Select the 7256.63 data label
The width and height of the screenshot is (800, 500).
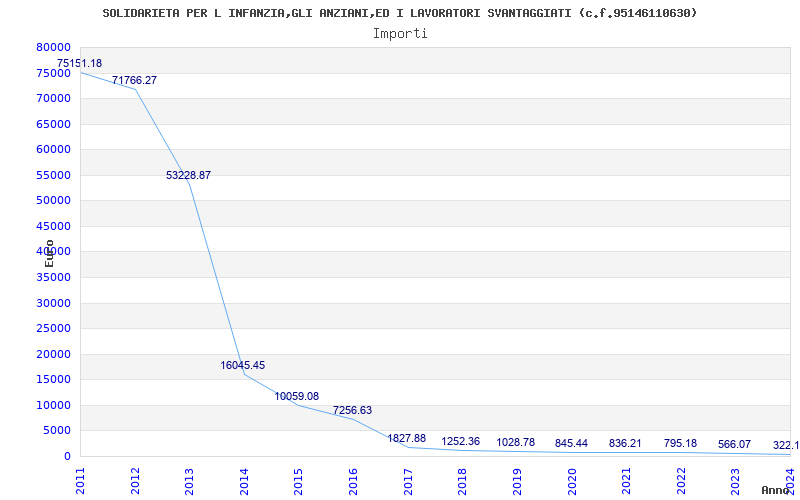tap(353, 410)
